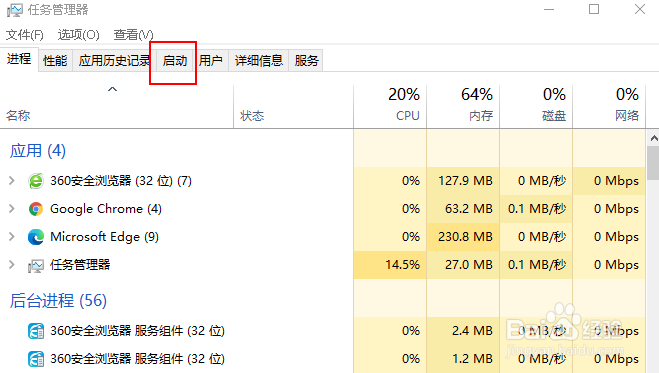Click Microsoft Edge's 0% CPU value
This screenshot has width=659, height=373.
(411, 236)
